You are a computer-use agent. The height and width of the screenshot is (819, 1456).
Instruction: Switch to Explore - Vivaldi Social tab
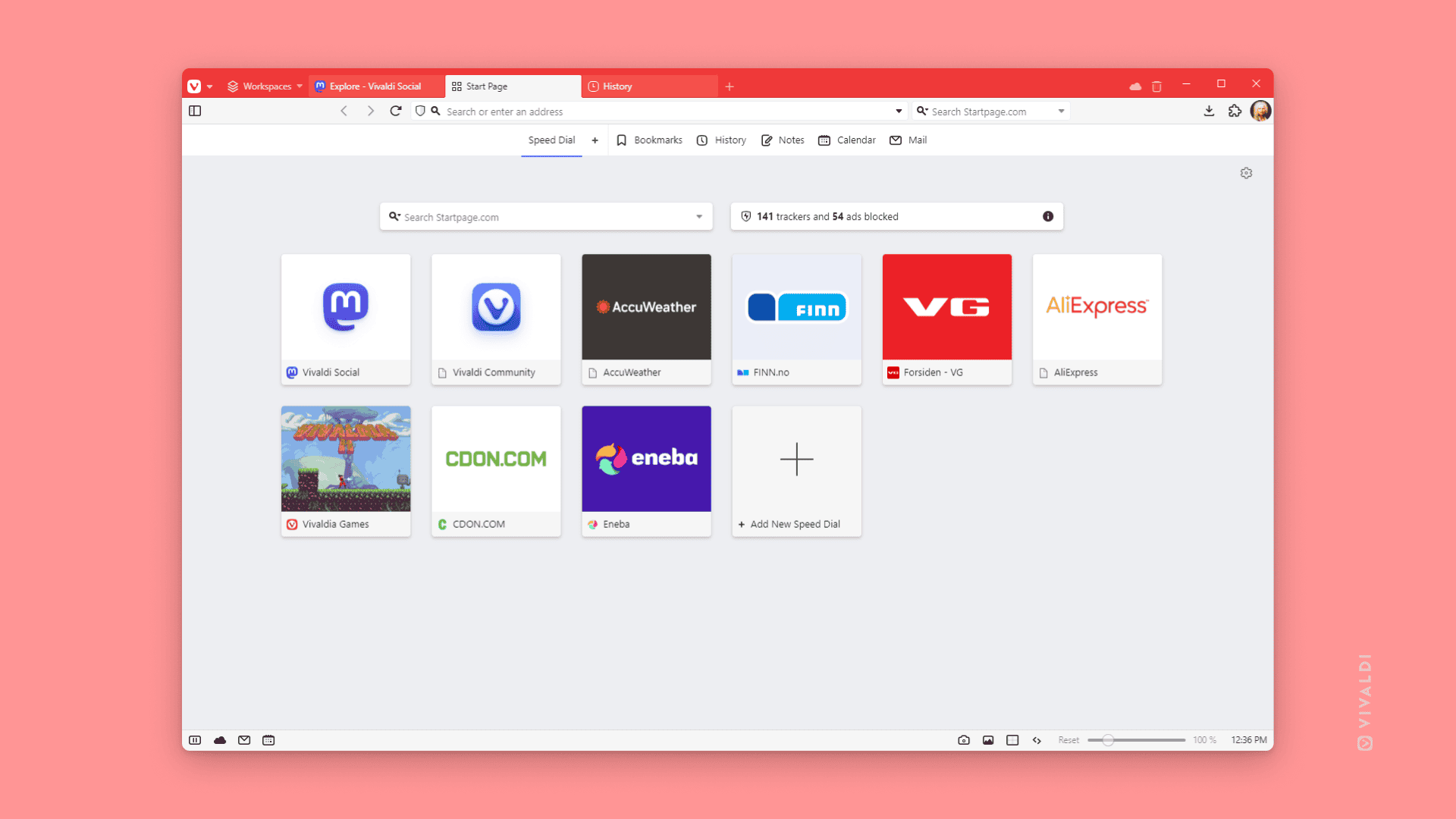[376, 86]
